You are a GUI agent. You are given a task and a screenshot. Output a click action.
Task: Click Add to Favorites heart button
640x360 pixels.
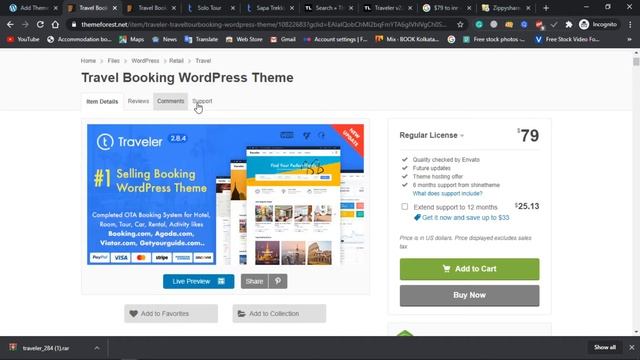(171, 313)
